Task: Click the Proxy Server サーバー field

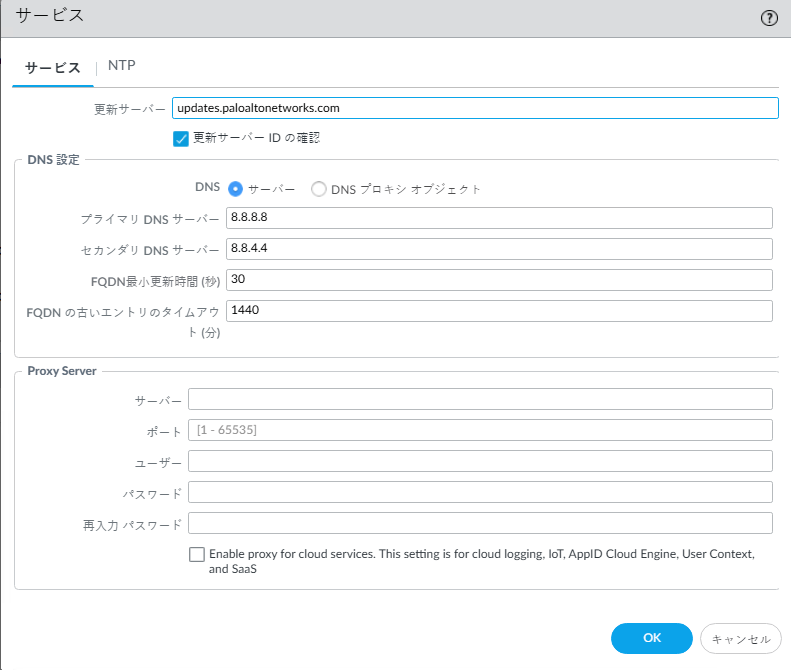Action: 480,400
